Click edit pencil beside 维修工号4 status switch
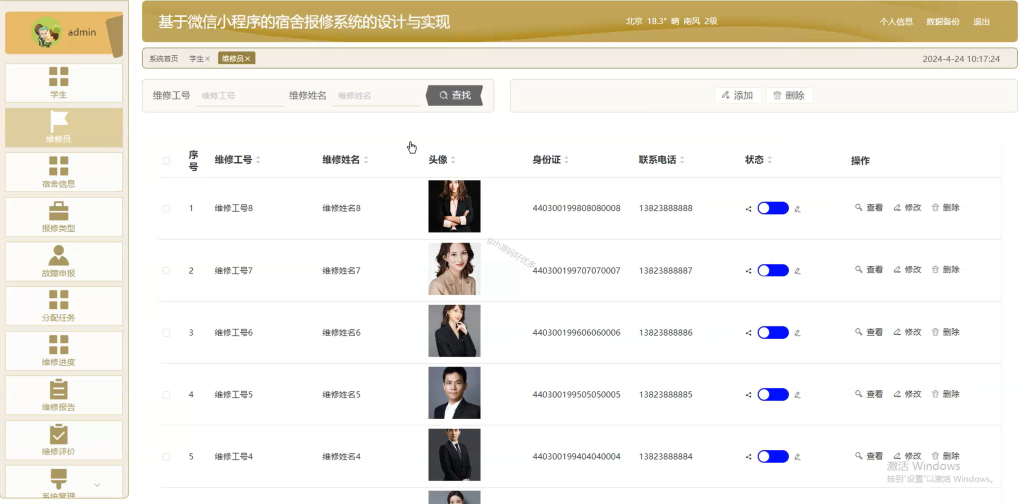This screenshot has width=1024, height=504. click(x=797, y=457)
